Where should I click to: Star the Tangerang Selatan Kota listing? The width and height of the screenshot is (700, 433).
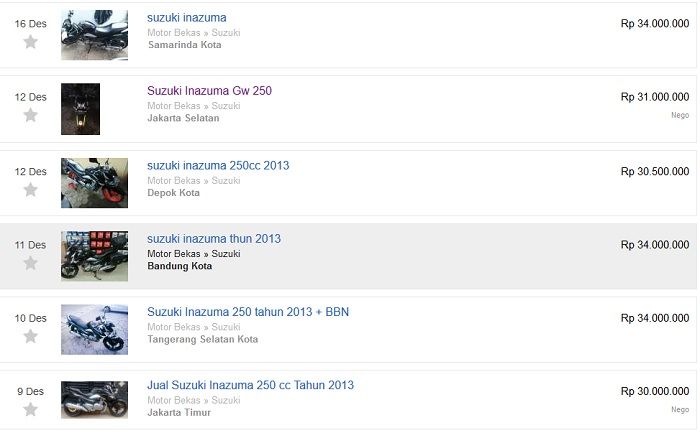click(x=30, y=336)
